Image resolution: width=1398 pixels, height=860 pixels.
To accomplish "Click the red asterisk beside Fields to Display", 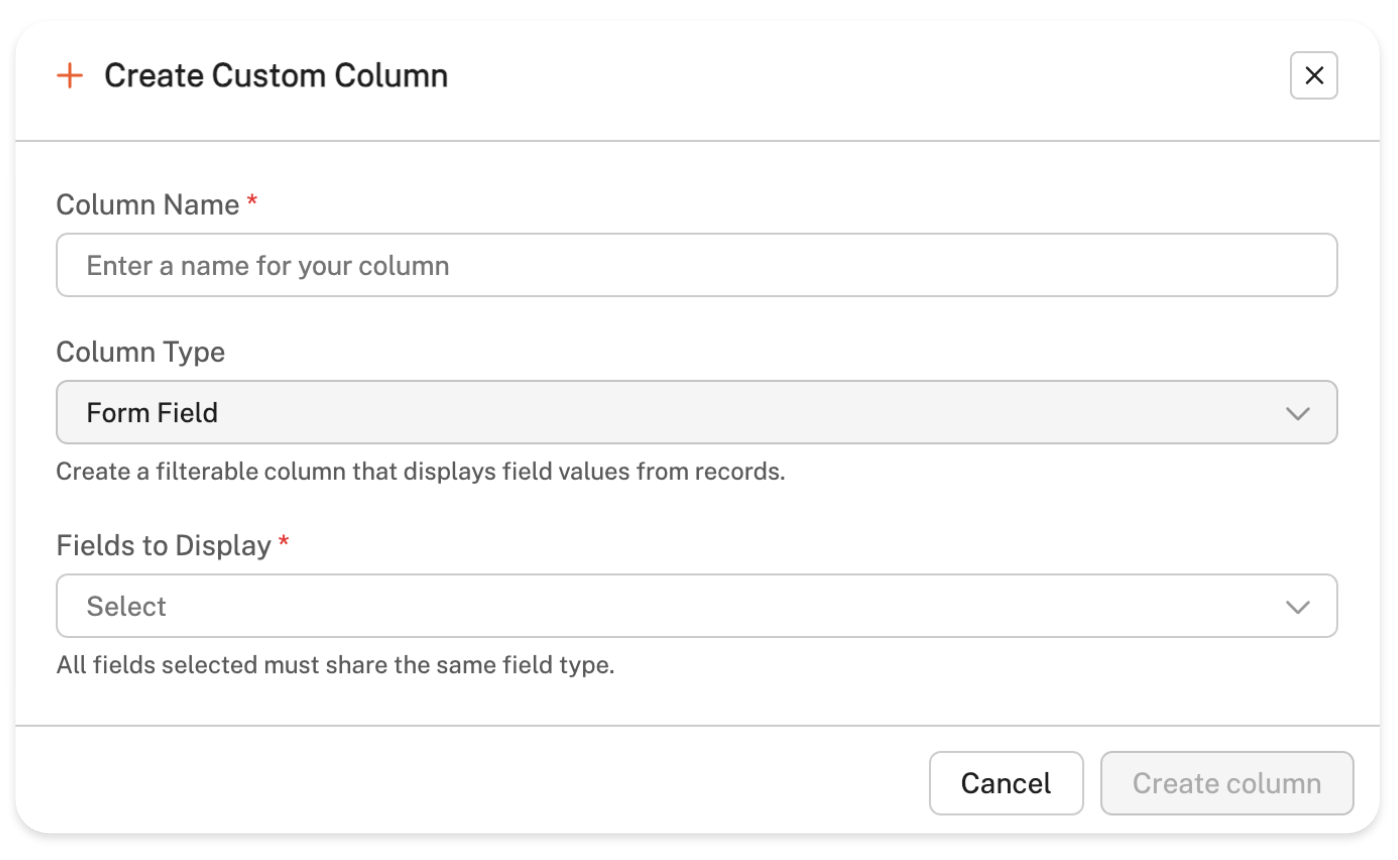I will click(284, 544).
